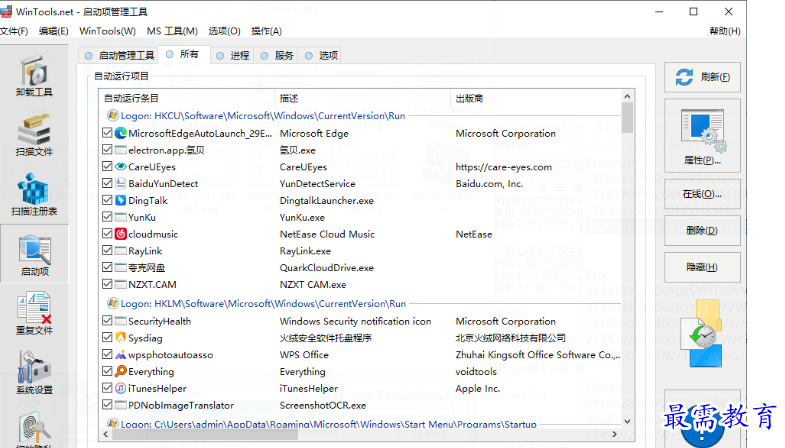Open the MS 工具(M) menu
The width and height of the screenshot is (785, 448).
click(172, 31)
